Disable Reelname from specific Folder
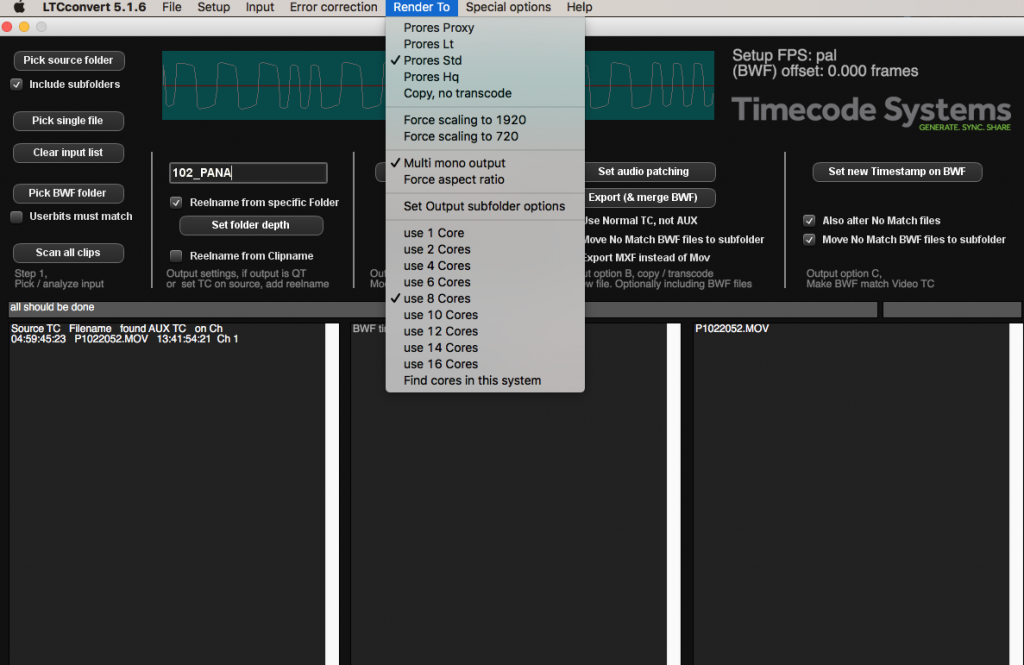The image size is (1024, 665). [x=176, y=202]
